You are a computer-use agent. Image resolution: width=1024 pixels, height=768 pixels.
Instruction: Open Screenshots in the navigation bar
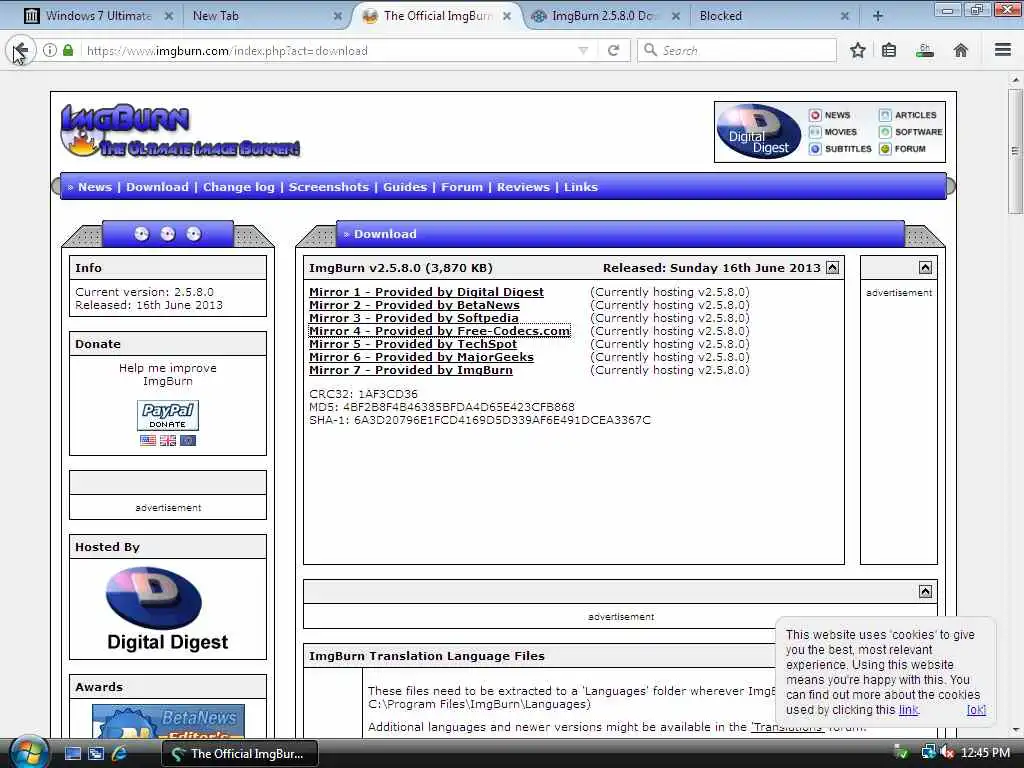click(x=328, y=187)
